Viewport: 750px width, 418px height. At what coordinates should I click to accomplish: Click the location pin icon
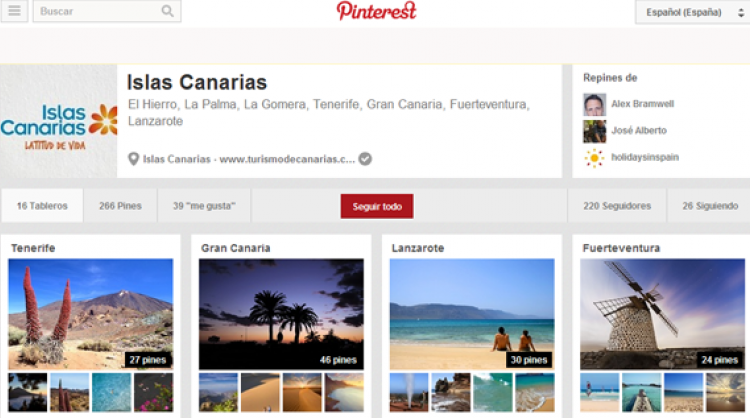pos(133,159)
